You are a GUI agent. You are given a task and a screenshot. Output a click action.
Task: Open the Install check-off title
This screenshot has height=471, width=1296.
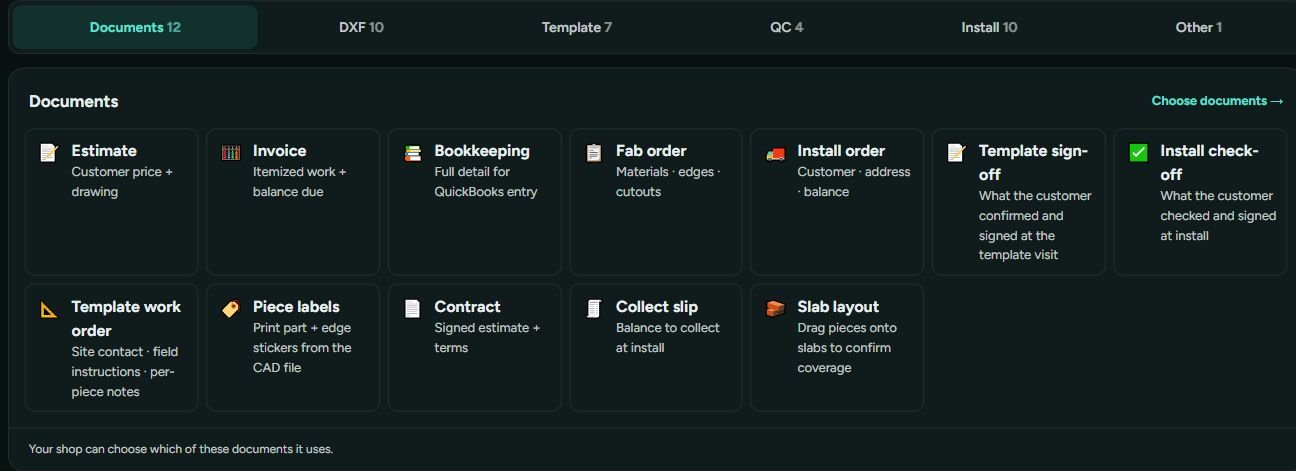click(x=1209, y=163)
